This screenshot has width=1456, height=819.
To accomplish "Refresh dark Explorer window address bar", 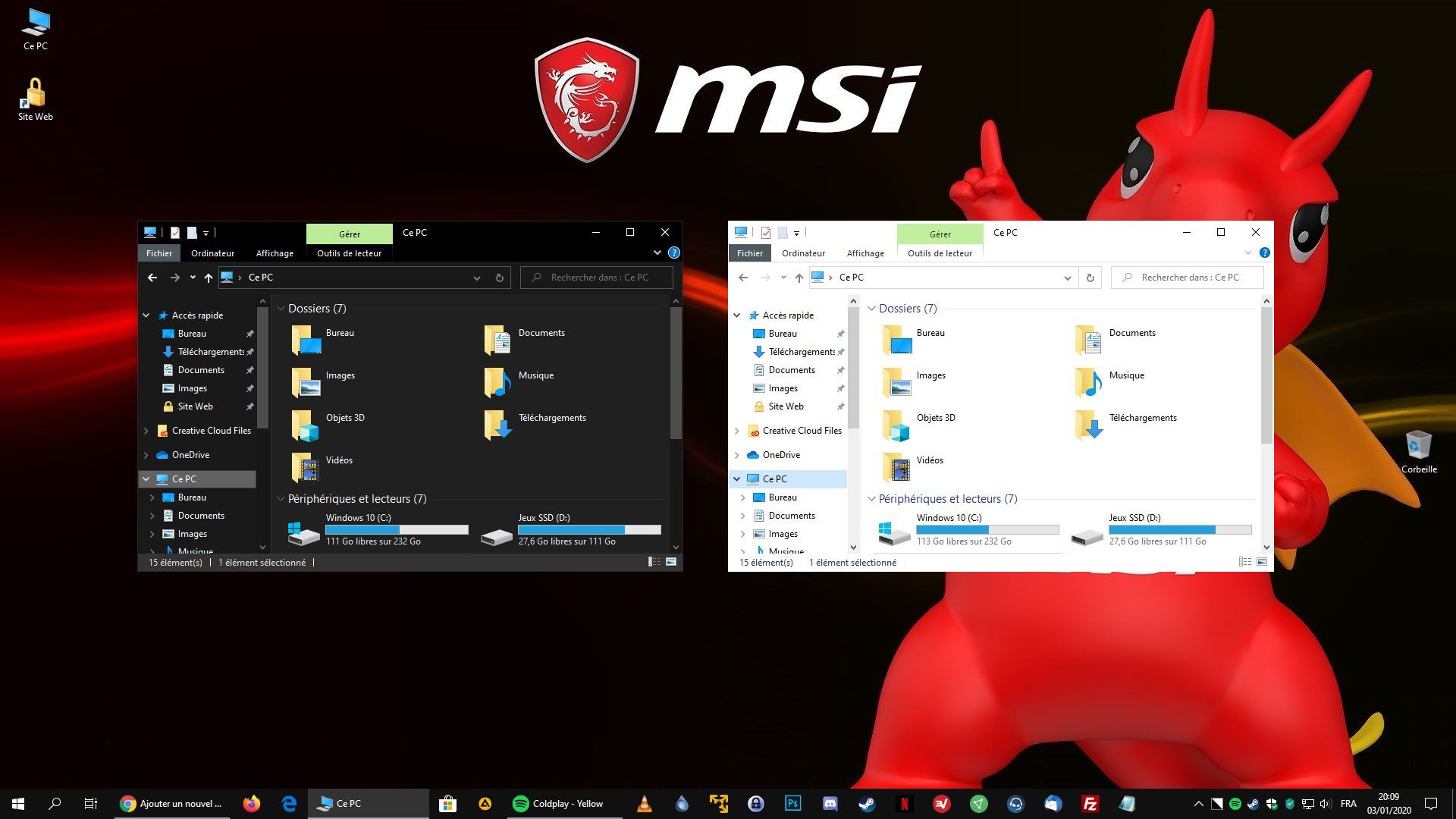I will [500, 278].
